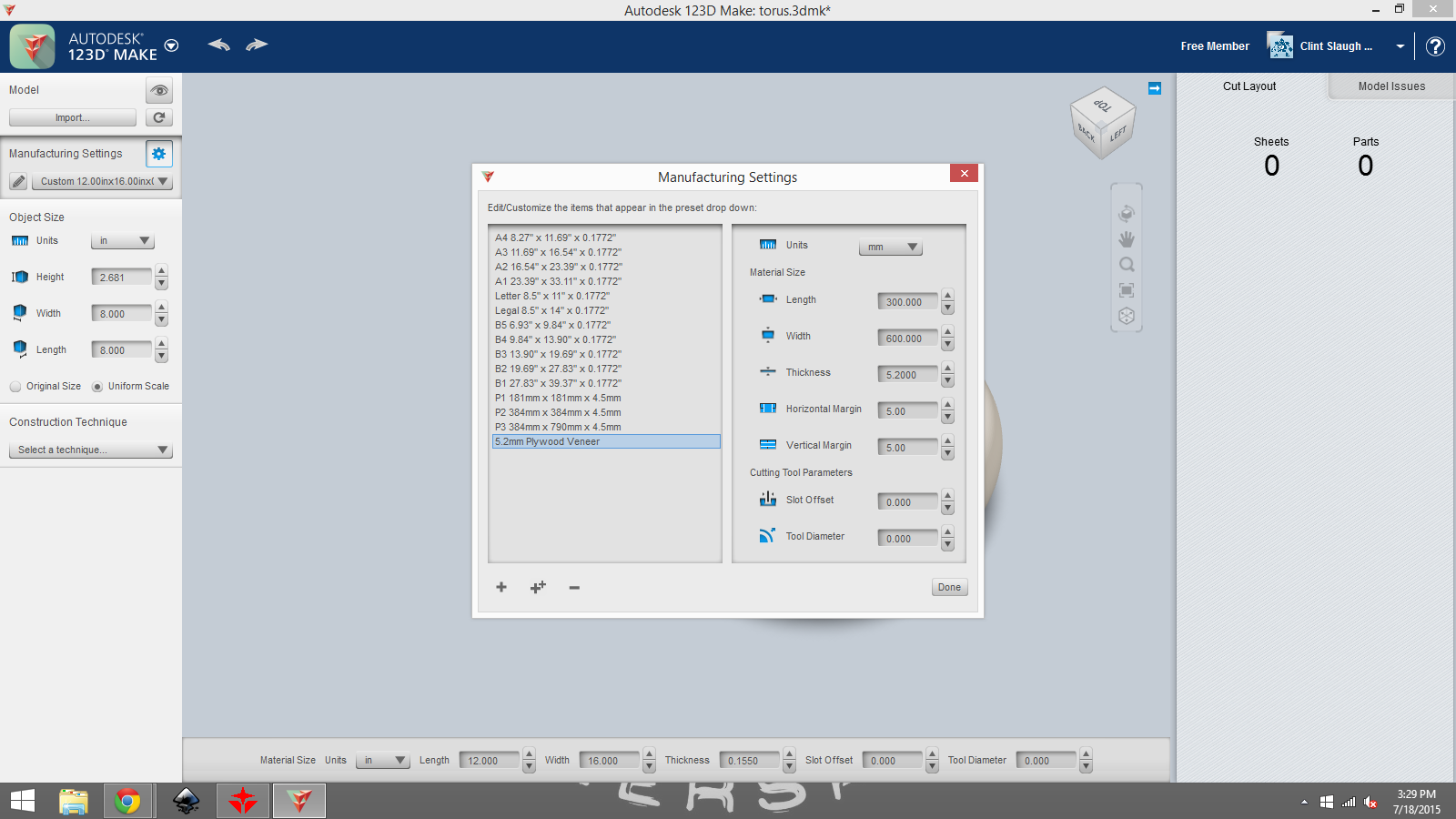Open Chrome from taskbar
The width and height of the screenshot is (1456, 819).
click(x=127, y=801)
